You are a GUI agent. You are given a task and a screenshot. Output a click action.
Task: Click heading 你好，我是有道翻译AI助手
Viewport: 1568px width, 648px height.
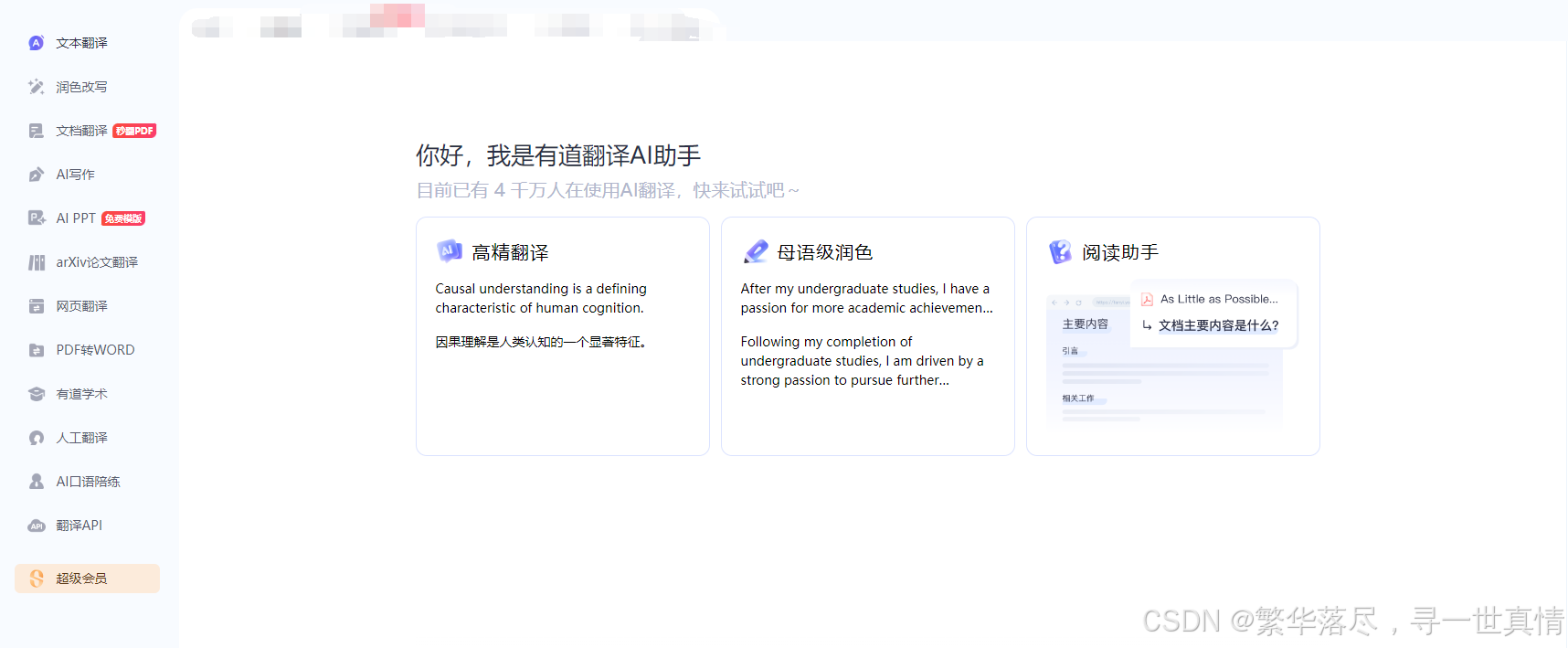pyautogui.click(x=558, y=156)
